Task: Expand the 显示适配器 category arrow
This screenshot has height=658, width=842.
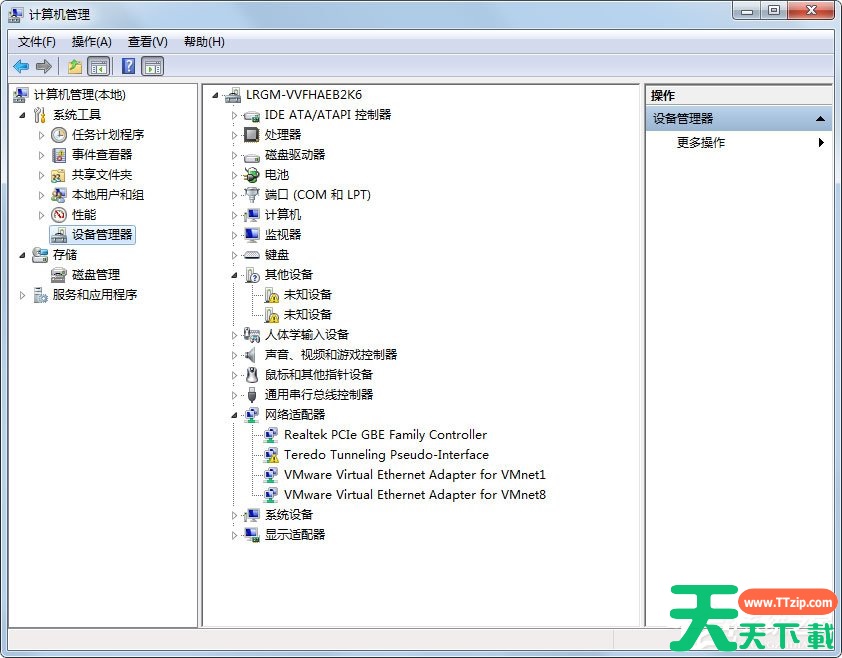Action: [234, 536]
